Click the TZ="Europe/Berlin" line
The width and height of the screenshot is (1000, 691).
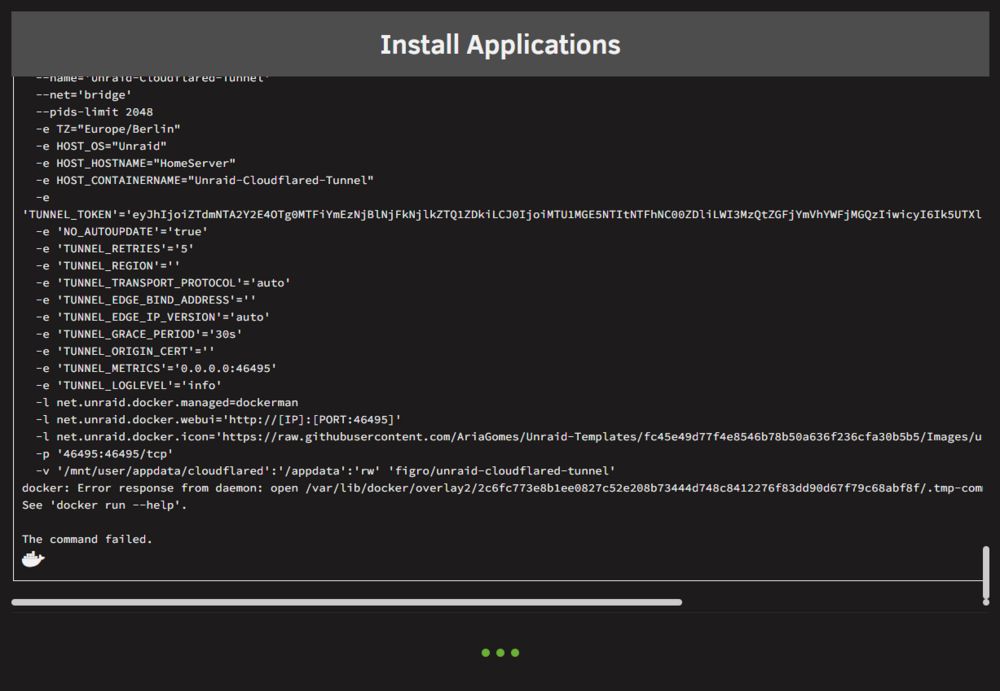tap(108, 129)
